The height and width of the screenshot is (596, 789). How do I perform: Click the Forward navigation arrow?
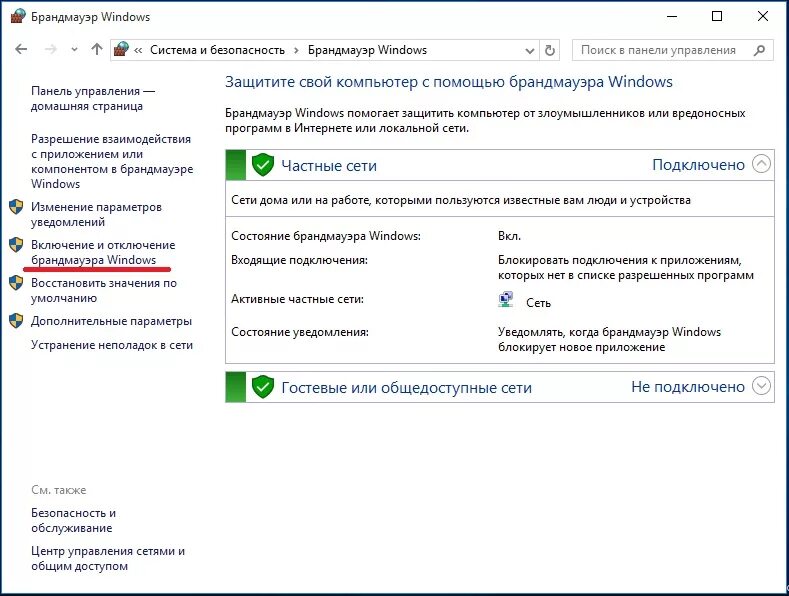click(x=50, y=49)
